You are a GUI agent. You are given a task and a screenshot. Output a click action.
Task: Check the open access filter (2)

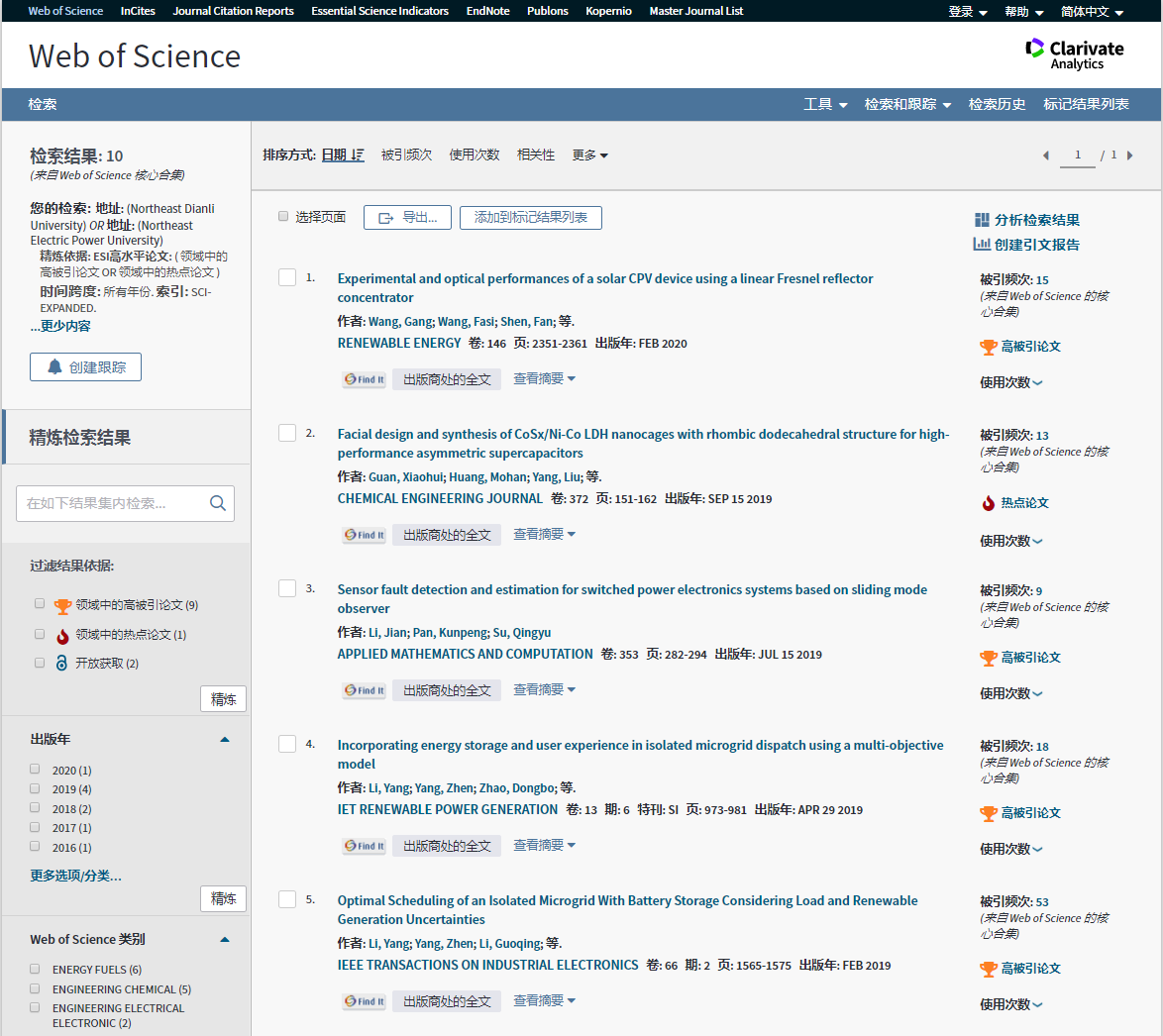pyautogui.click(x=40, y=663)
